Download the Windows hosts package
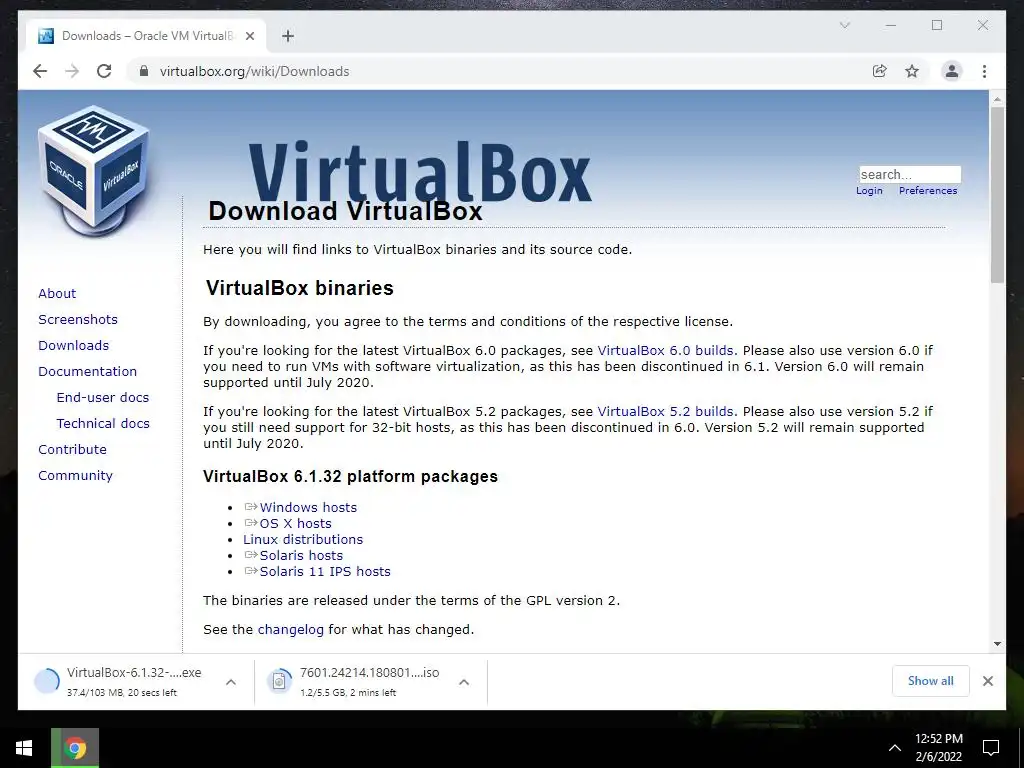The width and height of the screenshot is (1024, 768). [308, 507]
